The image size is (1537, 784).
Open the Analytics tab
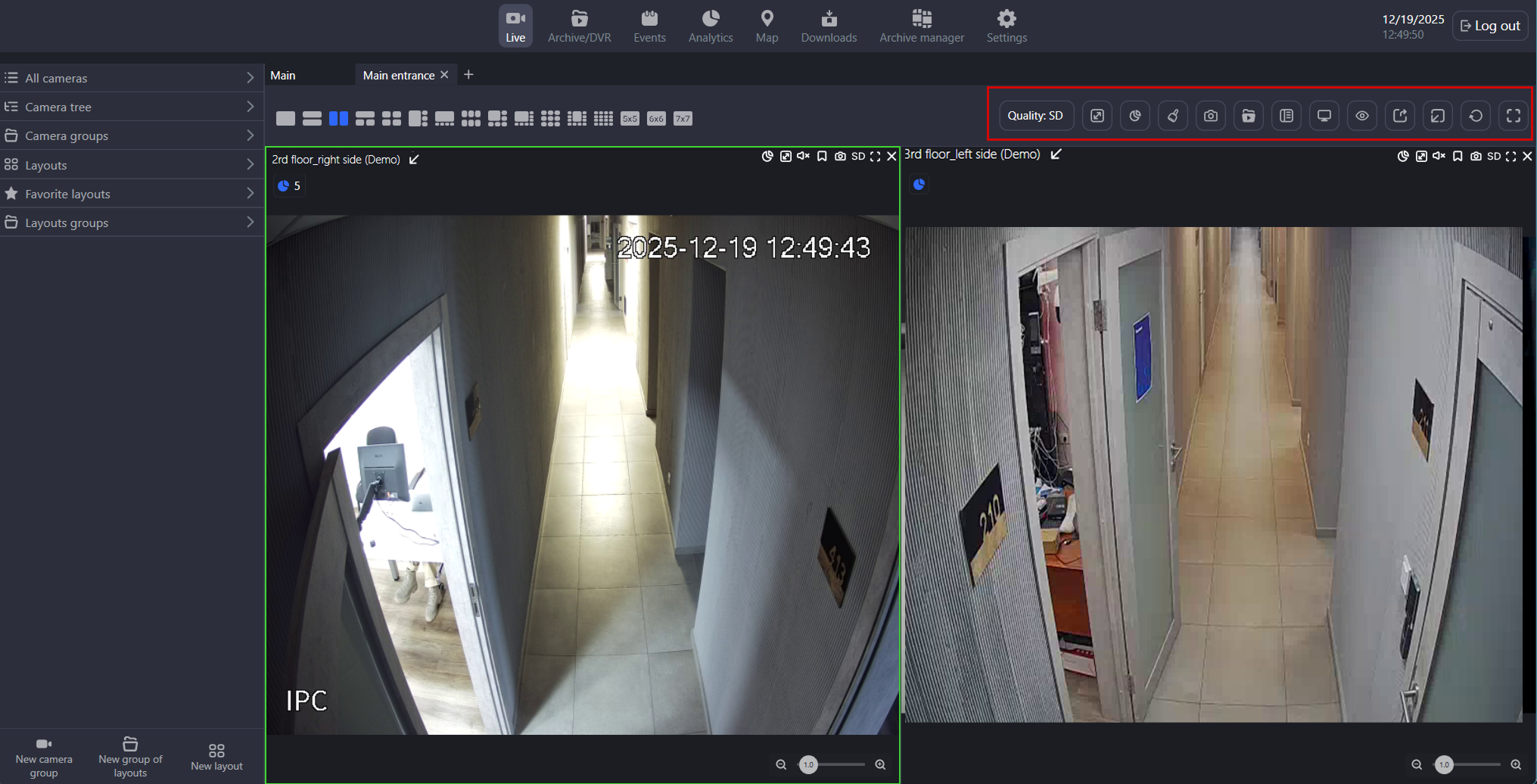click(x=710, y=26)
